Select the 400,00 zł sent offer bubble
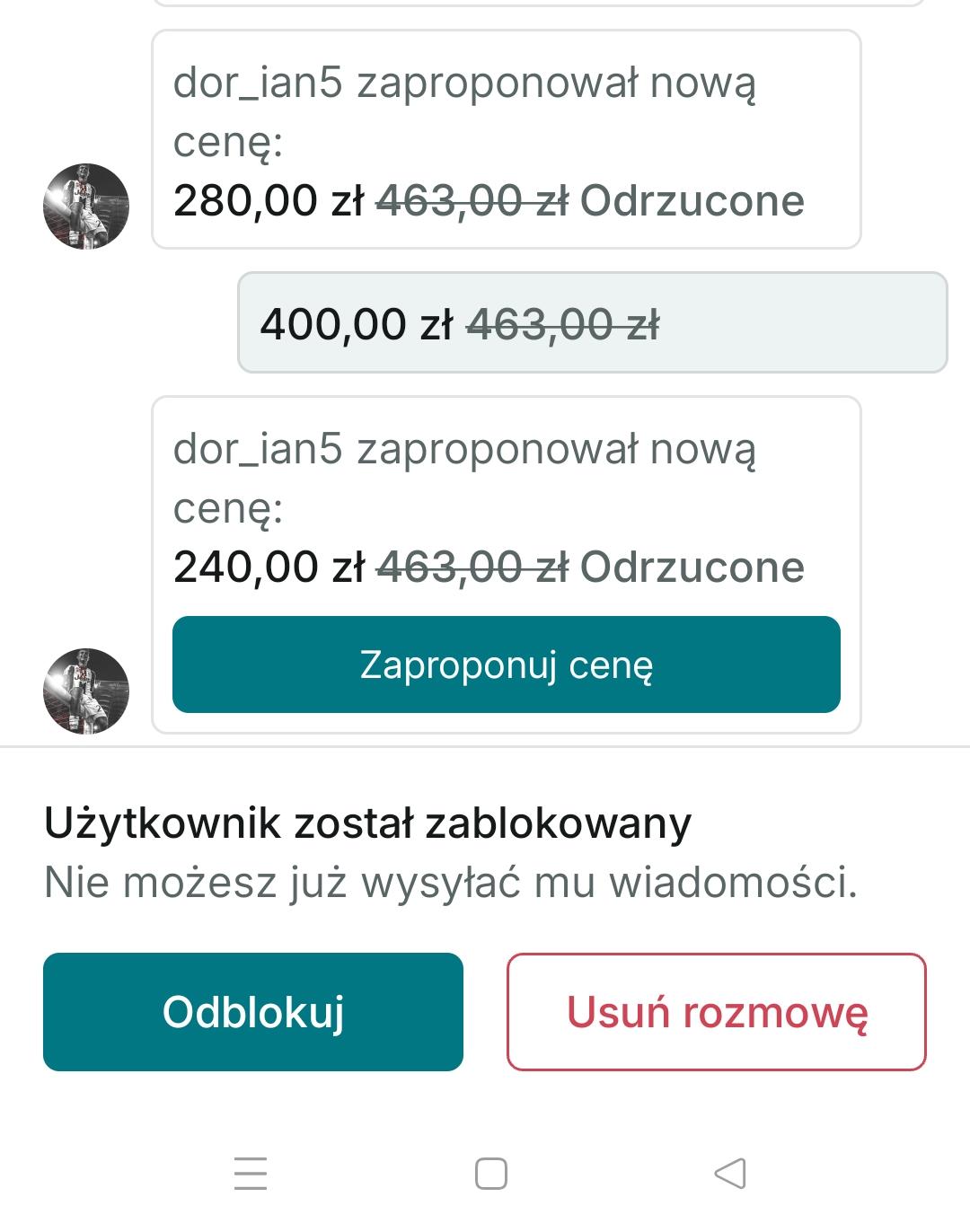The image size is (970, 1232). [593, 323]
